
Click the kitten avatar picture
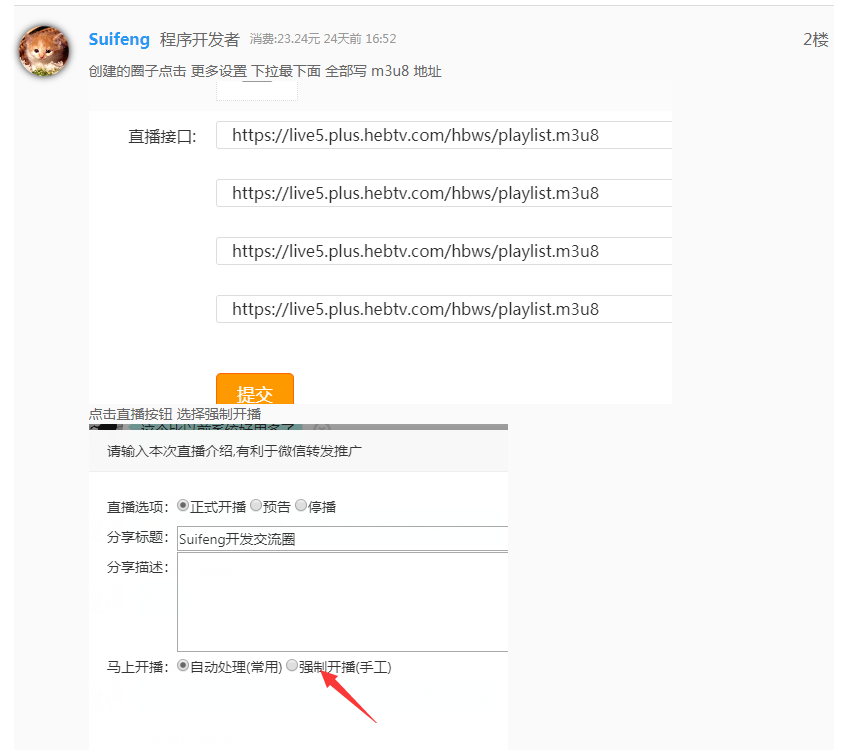pyautogui.click(x=44, y=51)
